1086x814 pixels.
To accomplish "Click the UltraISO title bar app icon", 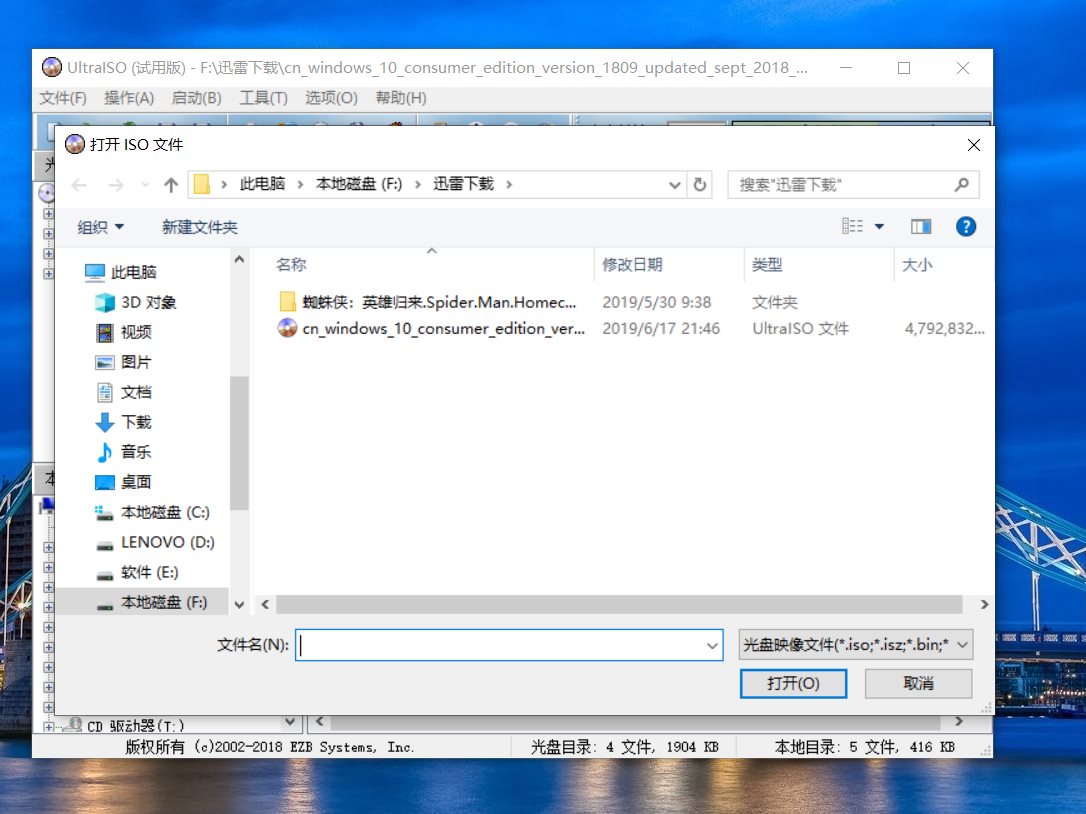I will [52, 67].
